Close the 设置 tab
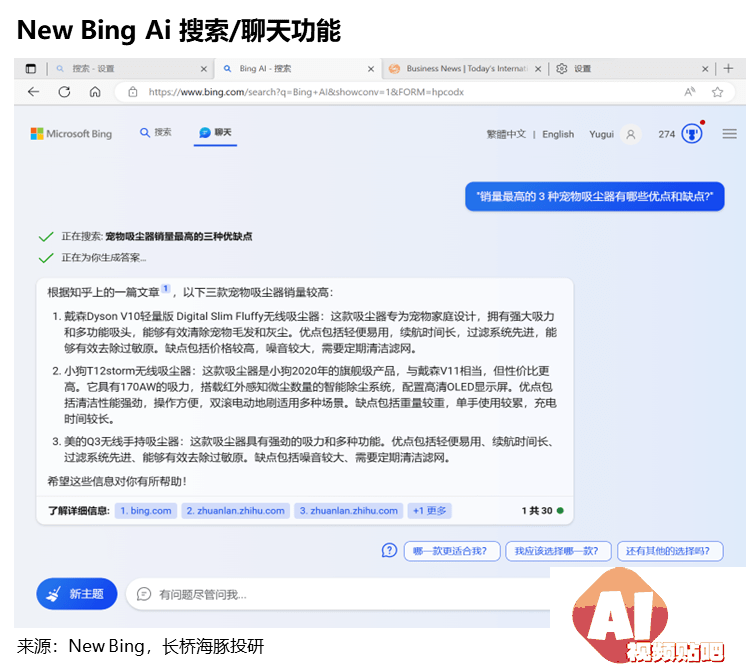Screen dimensions: 750x668 click(x=705, y=69)
